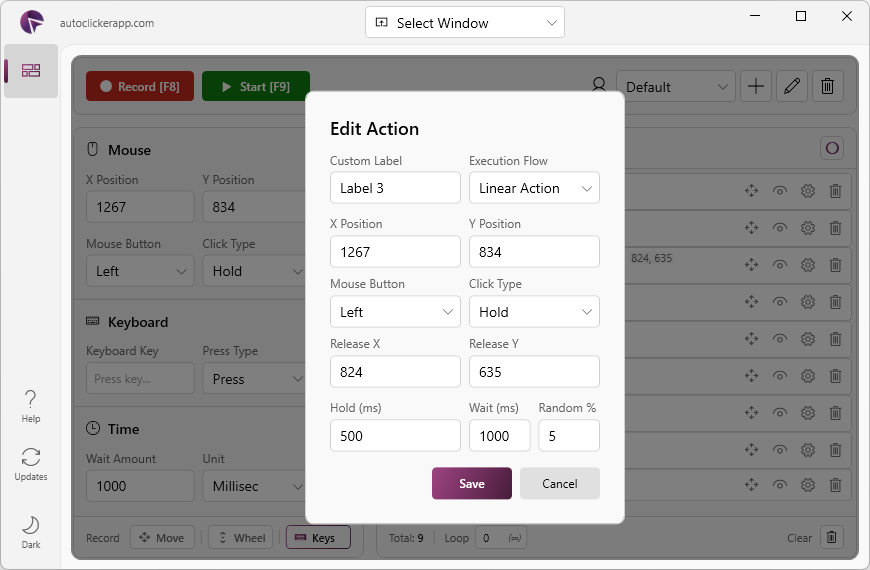Open the dashboard view in the sidebar
This screenshot has width=870, height=570.
pyautogui.click(x=31, y=70)
